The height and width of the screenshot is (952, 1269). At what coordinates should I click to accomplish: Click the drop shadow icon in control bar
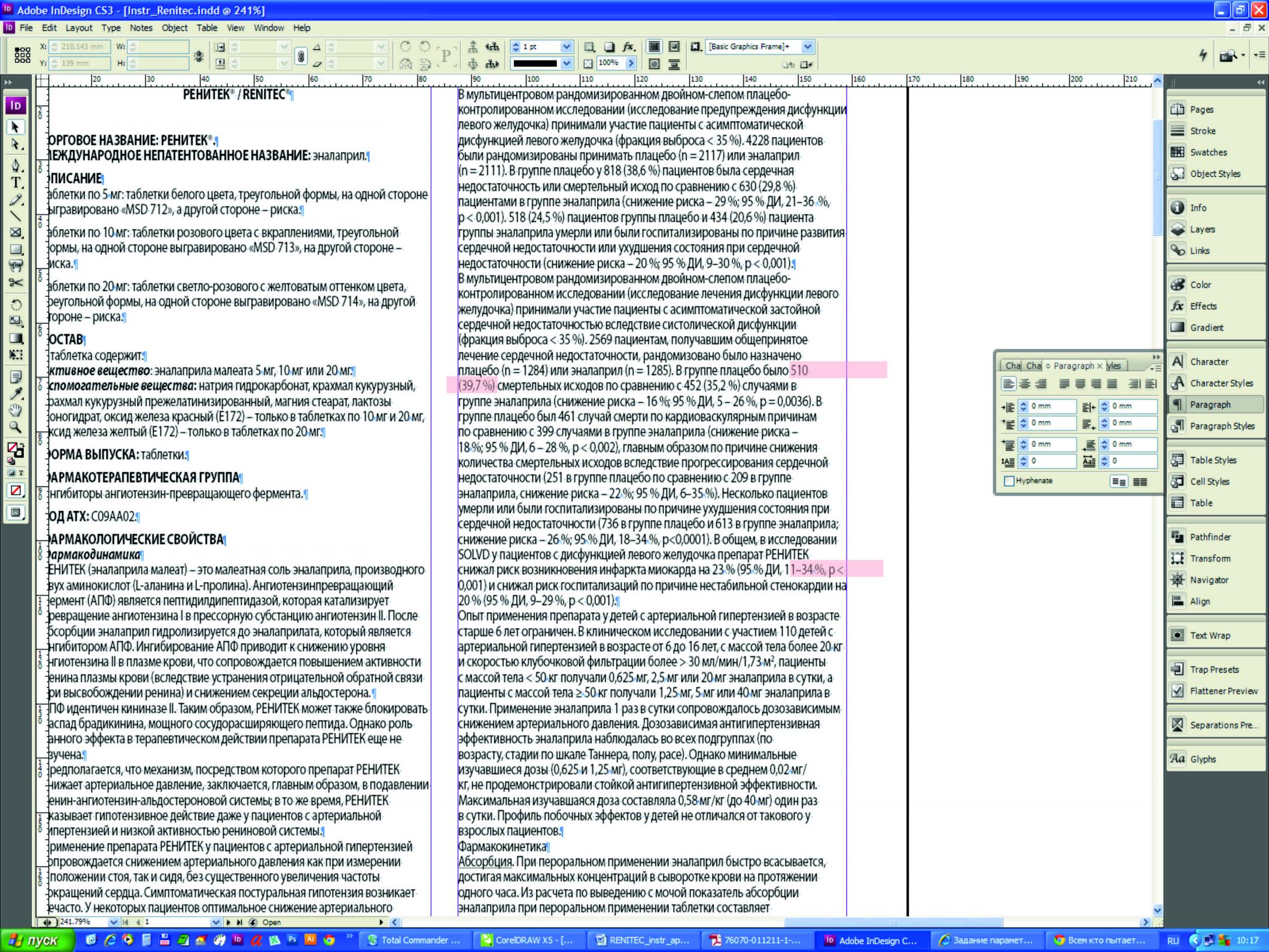pyautogui.click(x=609, y=47)
